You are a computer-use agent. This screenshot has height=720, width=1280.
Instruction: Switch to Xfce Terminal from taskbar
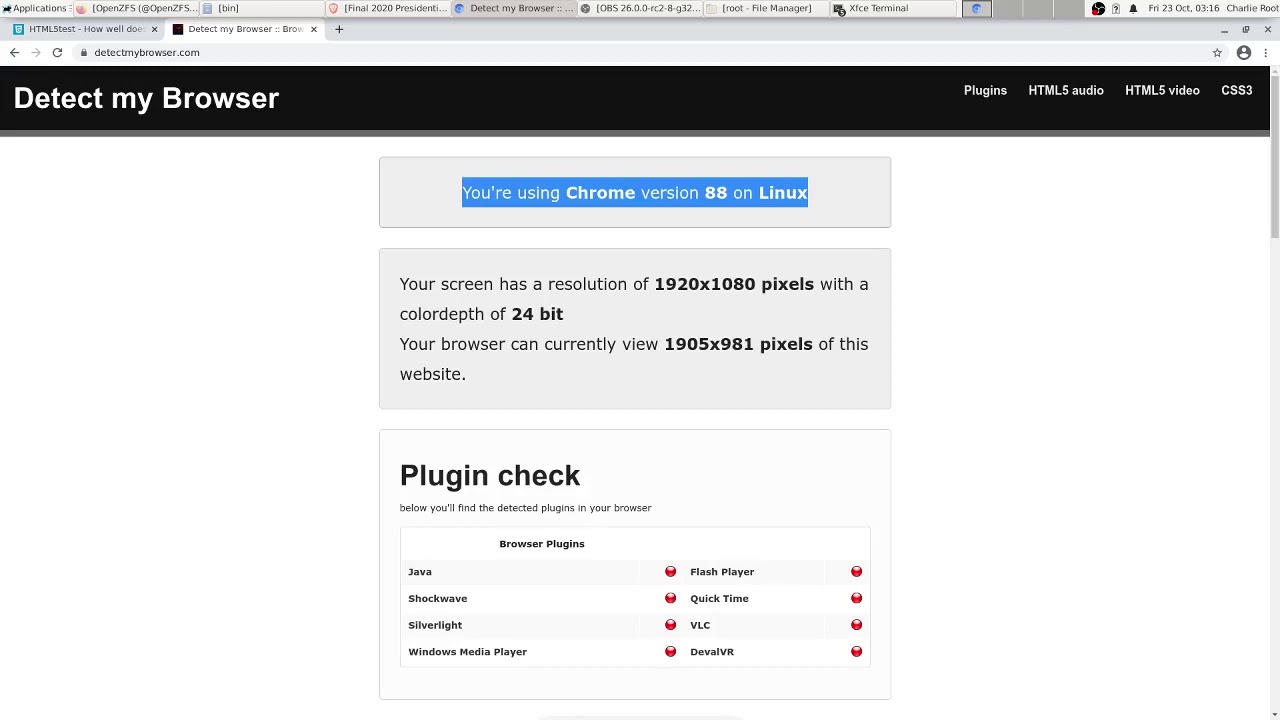893,8
